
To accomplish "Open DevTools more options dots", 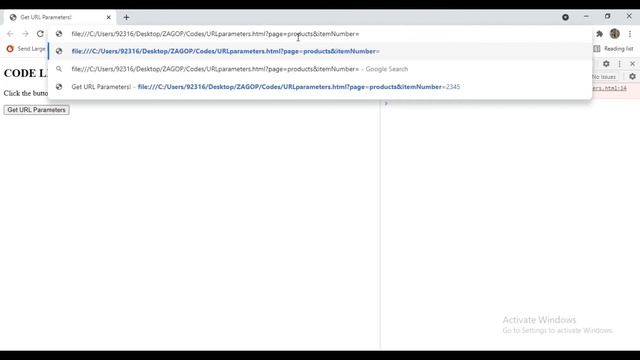I will tap(620, 64).
